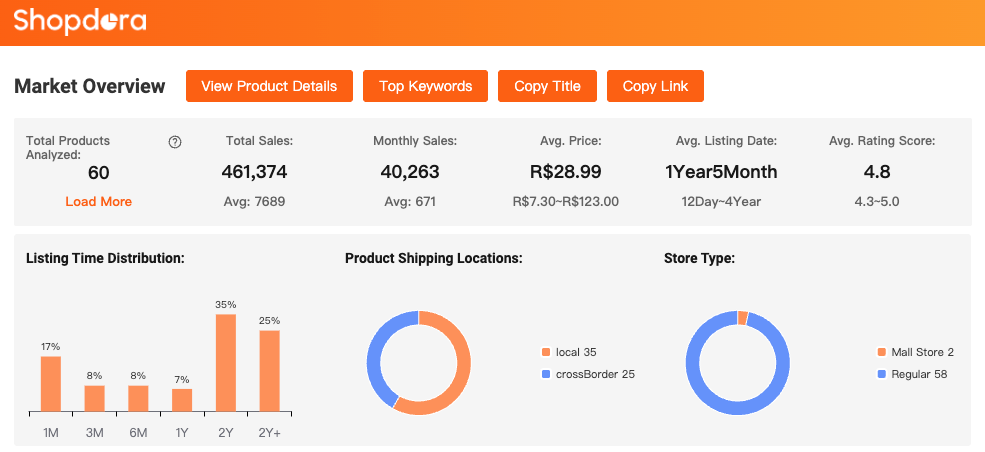
Task: Click the 2Y bar showing 35%
Action: 225,363
